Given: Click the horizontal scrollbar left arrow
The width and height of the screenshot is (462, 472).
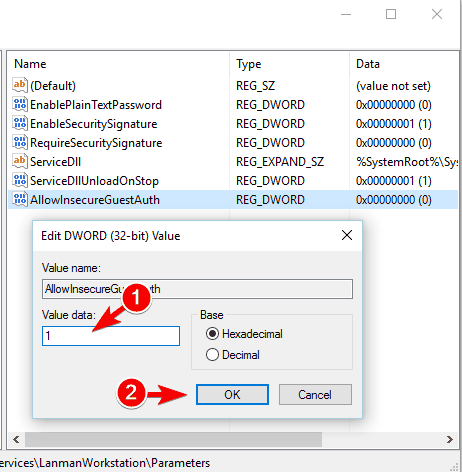Looking at the screenshot, I should point(16,439).
